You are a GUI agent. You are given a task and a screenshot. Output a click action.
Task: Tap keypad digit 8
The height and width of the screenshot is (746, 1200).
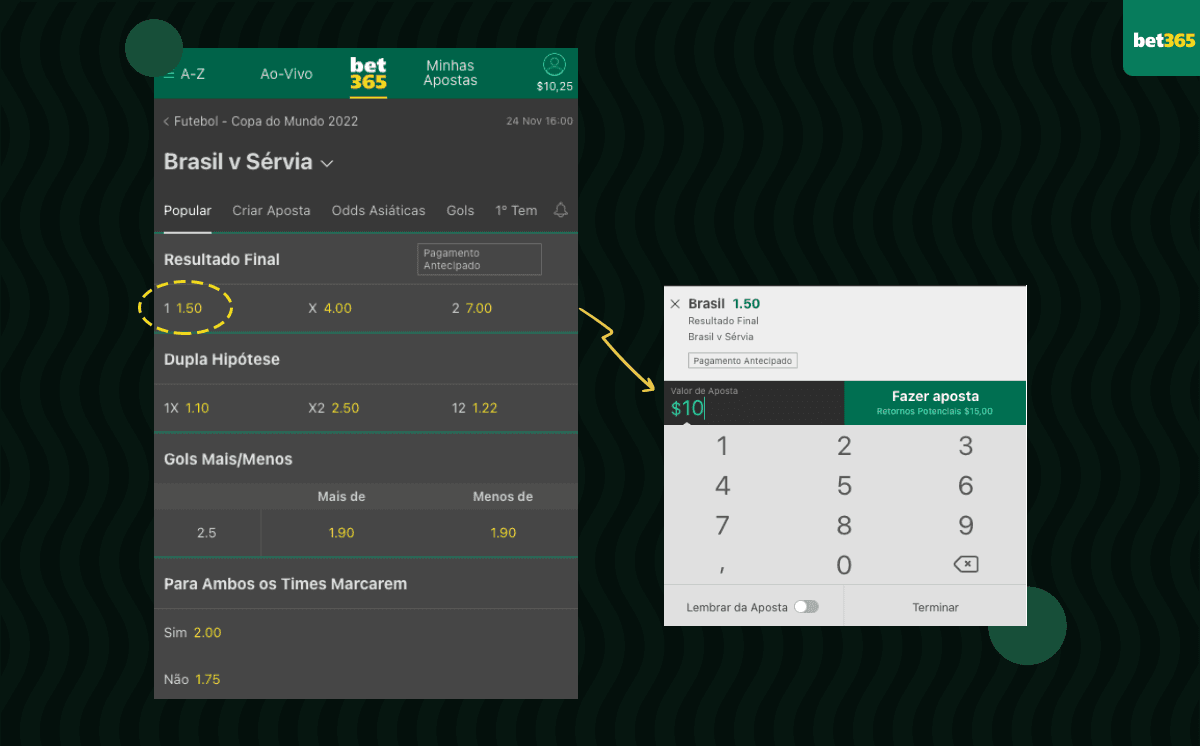click(x=844, y=525)
